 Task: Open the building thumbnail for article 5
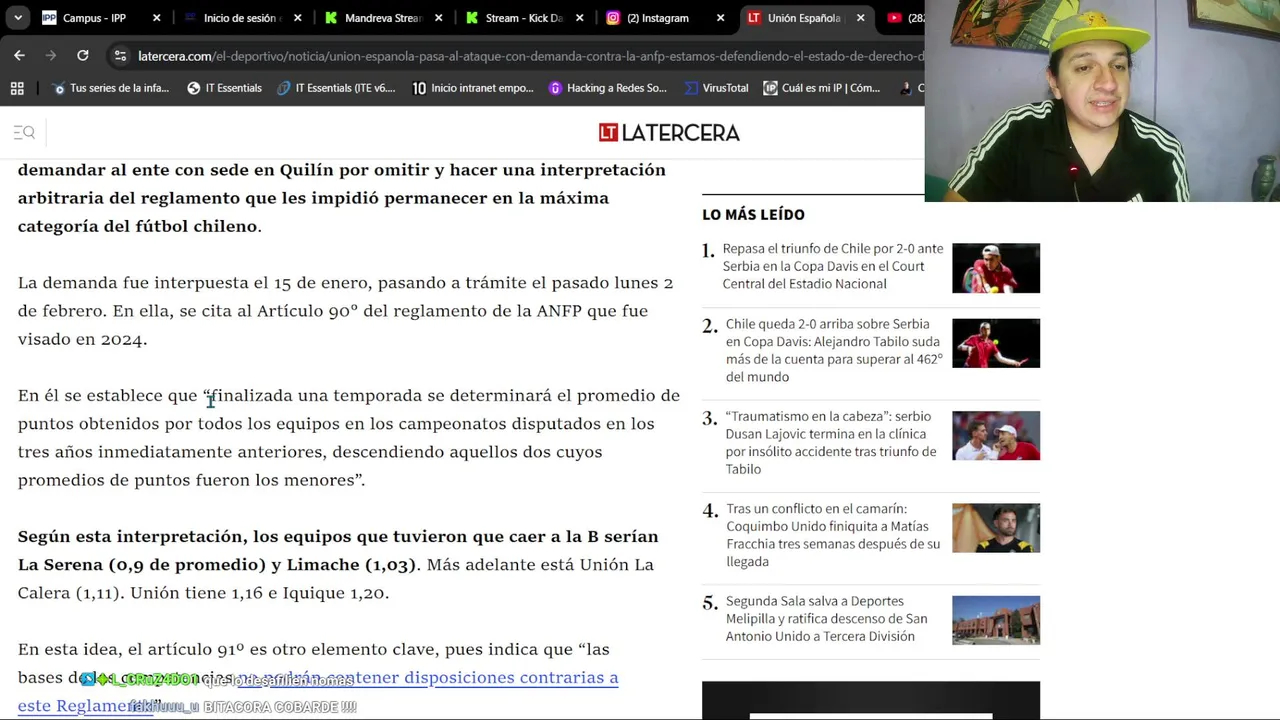pos(996,620)
